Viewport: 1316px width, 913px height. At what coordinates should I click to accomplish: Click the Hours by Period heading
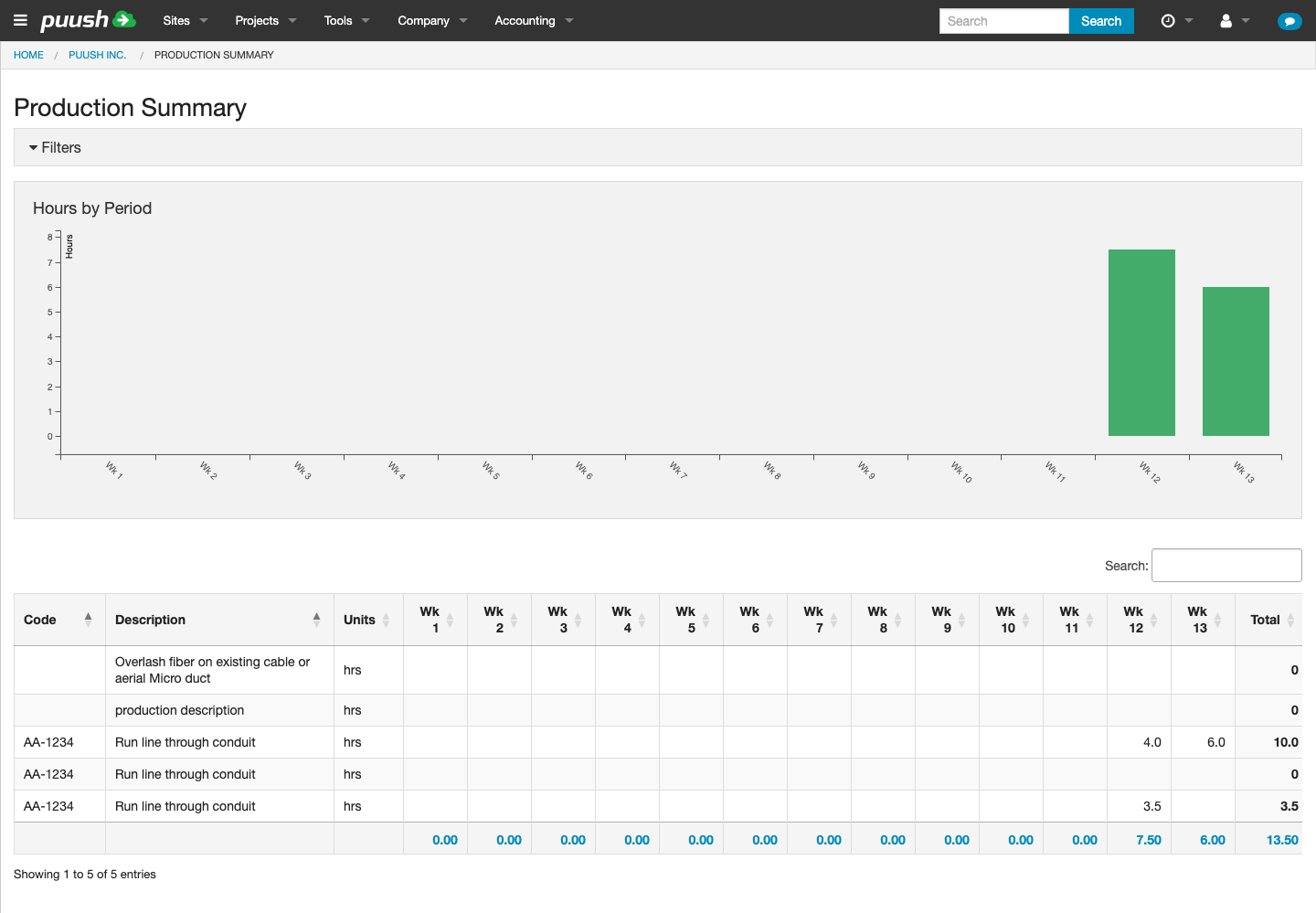(x=92, y=208)
